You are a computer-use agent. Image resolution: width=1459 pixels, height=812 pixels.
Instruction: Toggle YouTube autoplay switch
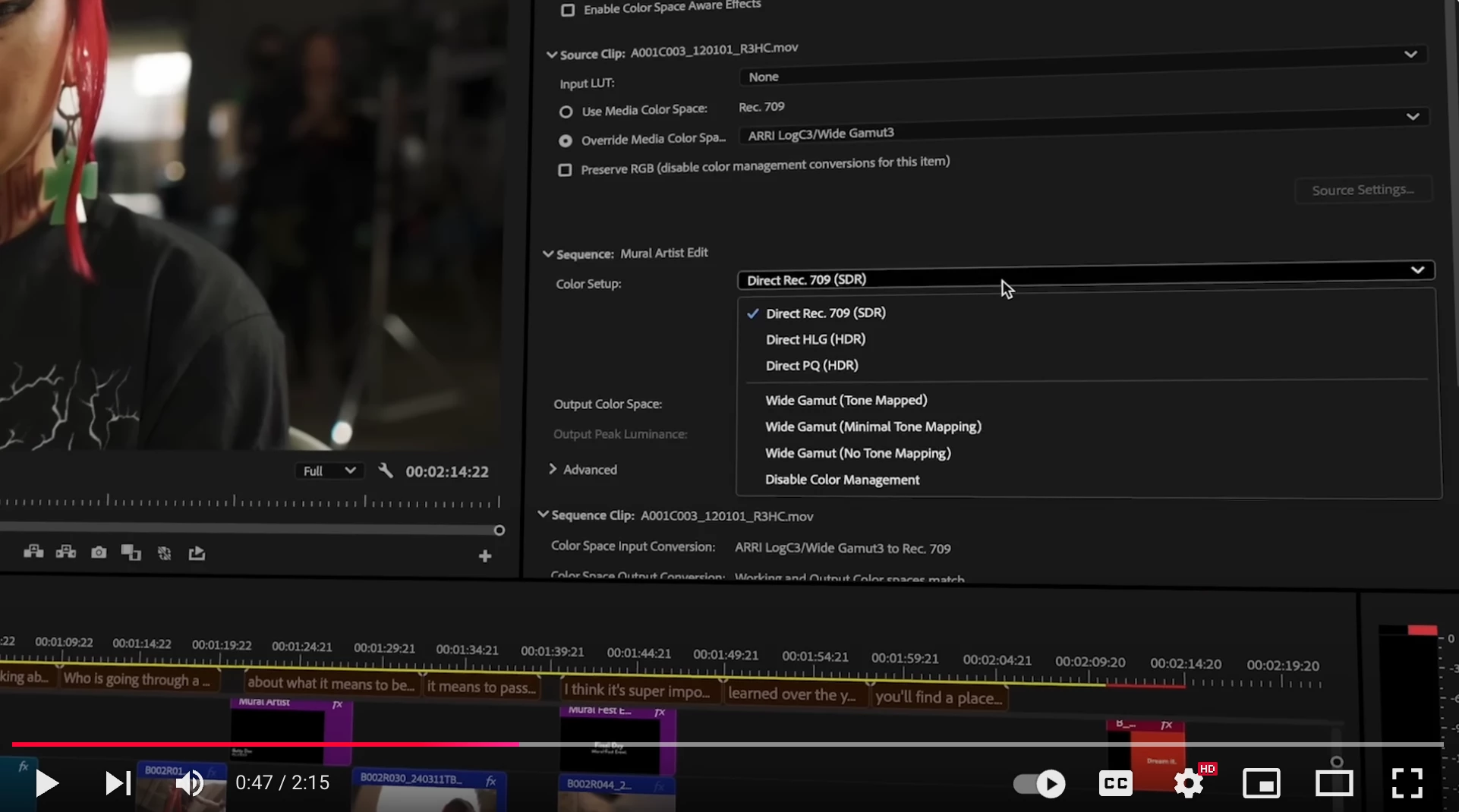(x=1039, y=783)
